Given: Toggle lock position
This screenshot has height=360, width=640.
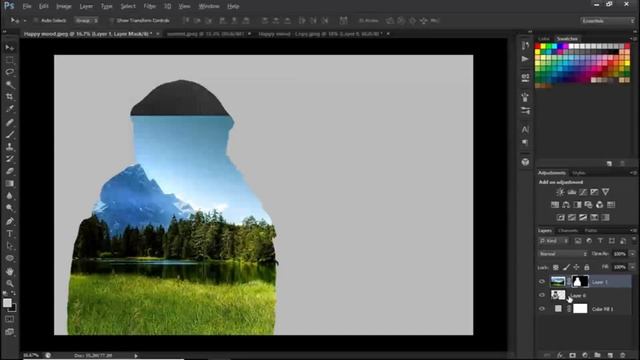Looking at the screenshot, I should tap(576, 267).
